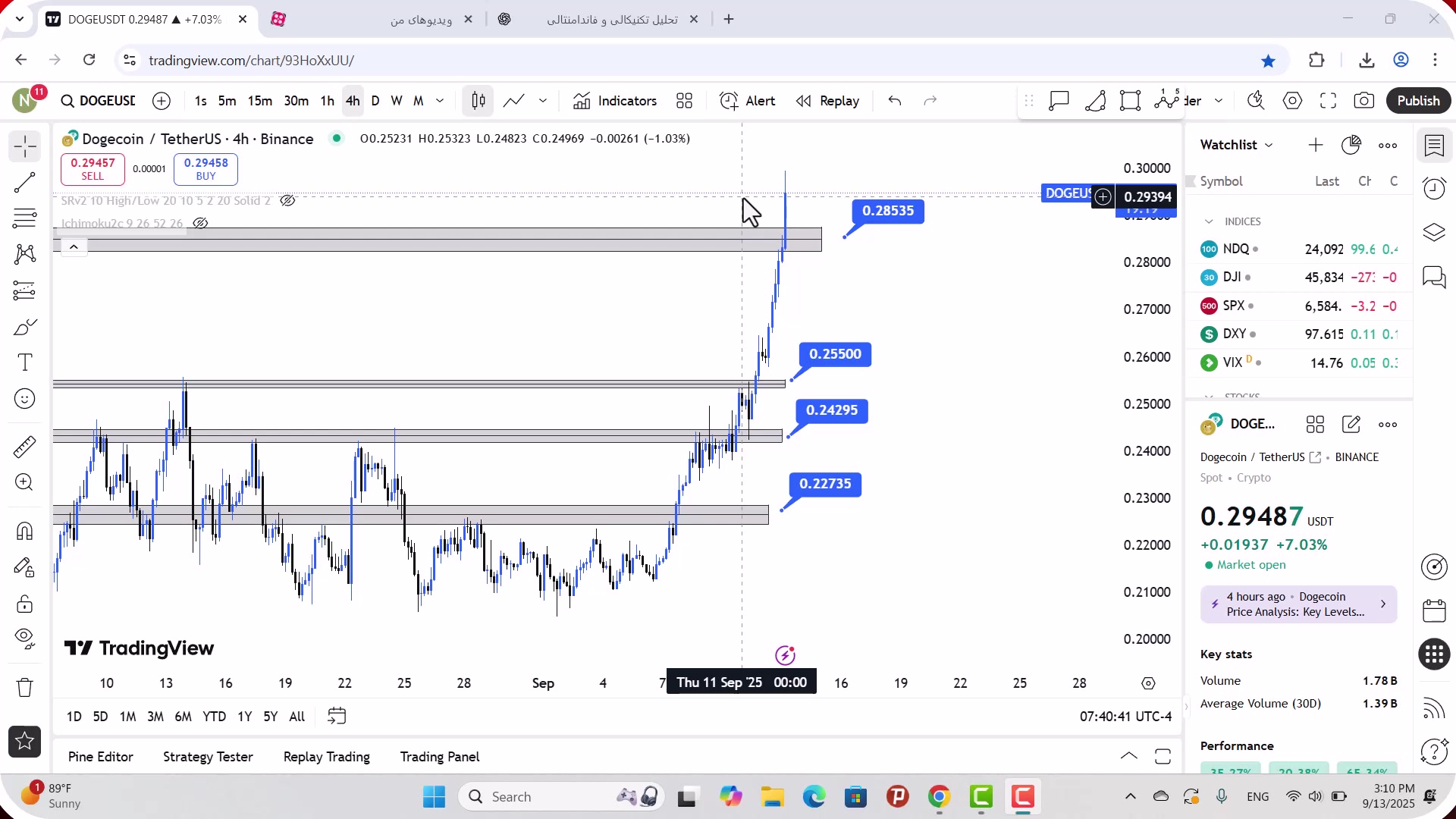Open chart quick search
The height and width of the screenshot is (819, 1456).
[1256, 101]
